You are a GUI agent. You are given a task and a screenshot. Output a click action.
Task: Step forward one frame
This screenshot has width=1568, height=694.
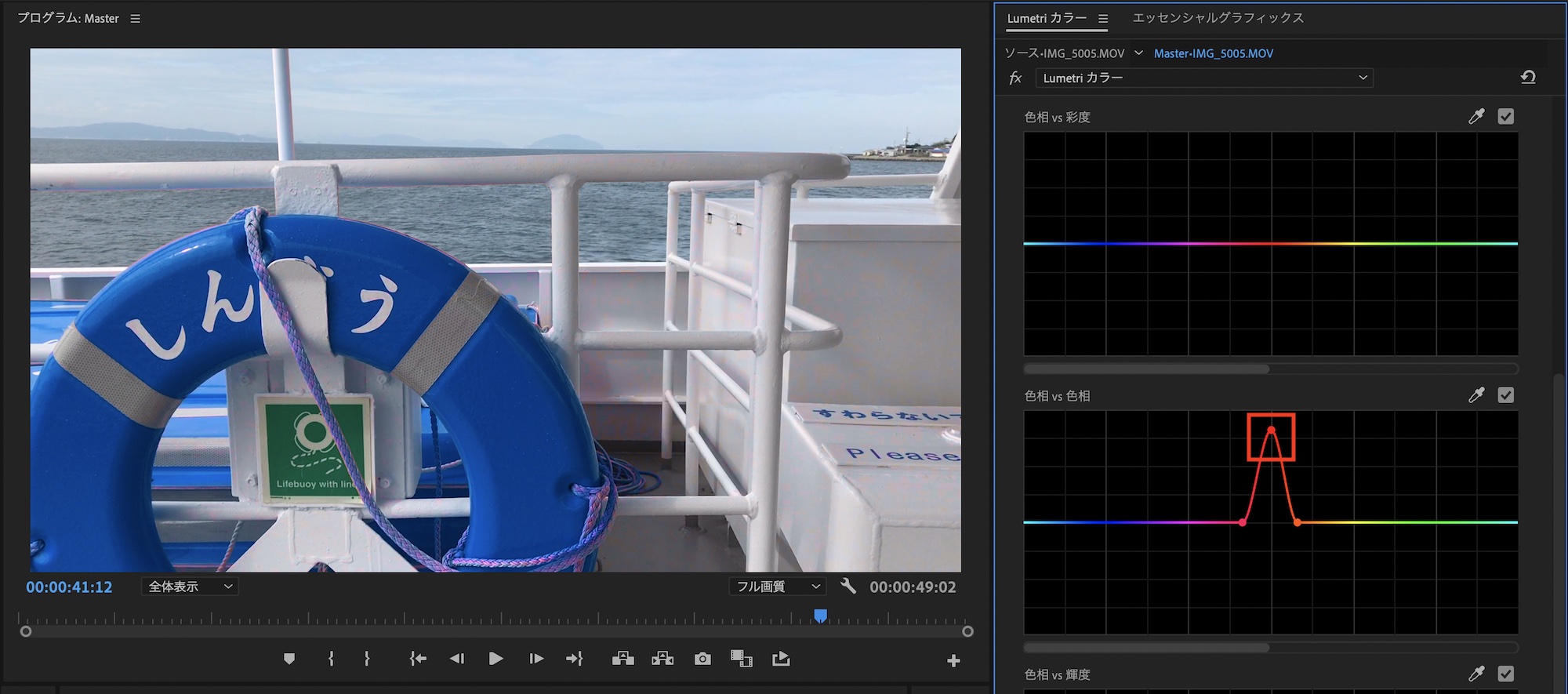point(536,659)
